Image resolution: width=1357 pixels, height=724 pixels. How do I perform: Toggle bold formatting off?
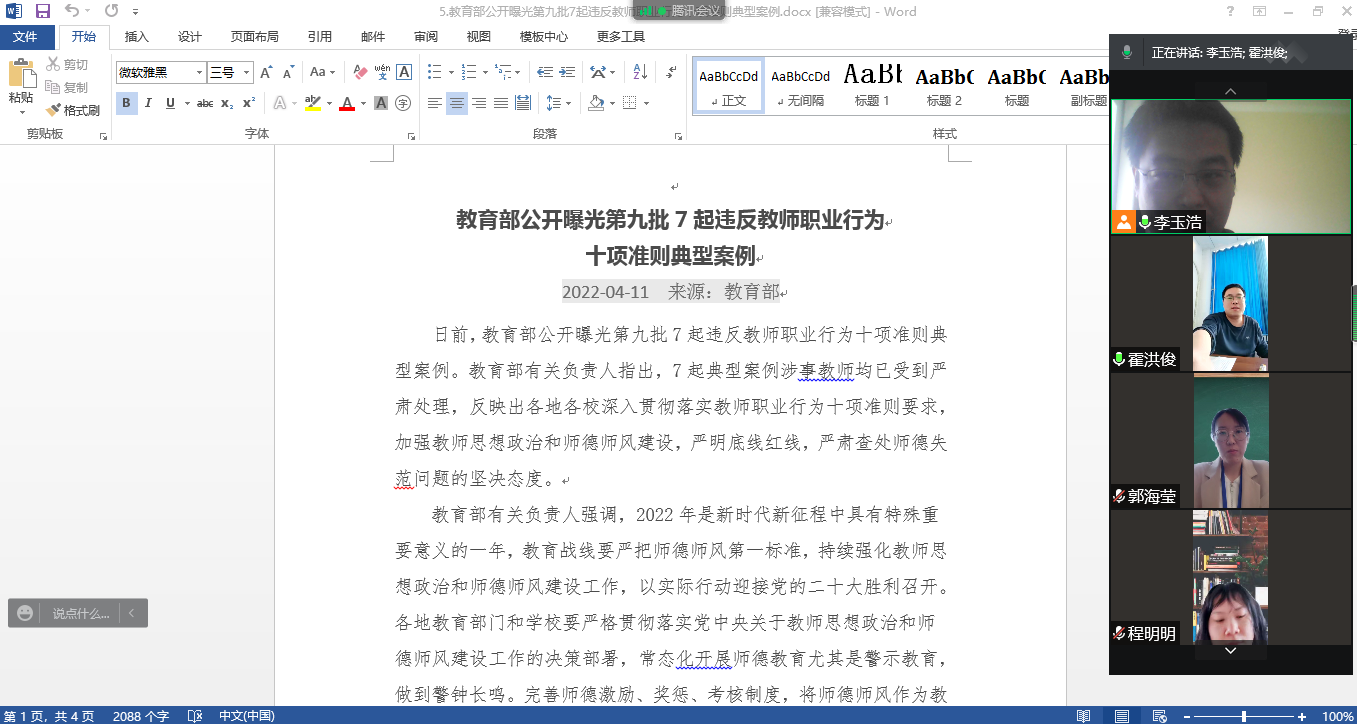pos(127,103)
